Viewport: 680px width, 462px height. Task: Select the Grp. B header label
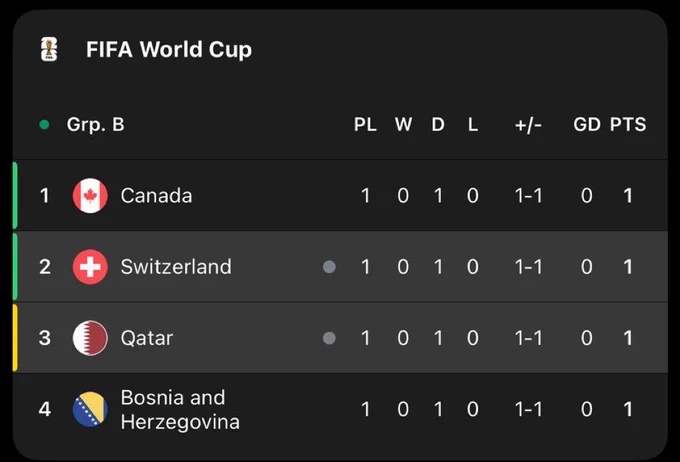[95, 125]
